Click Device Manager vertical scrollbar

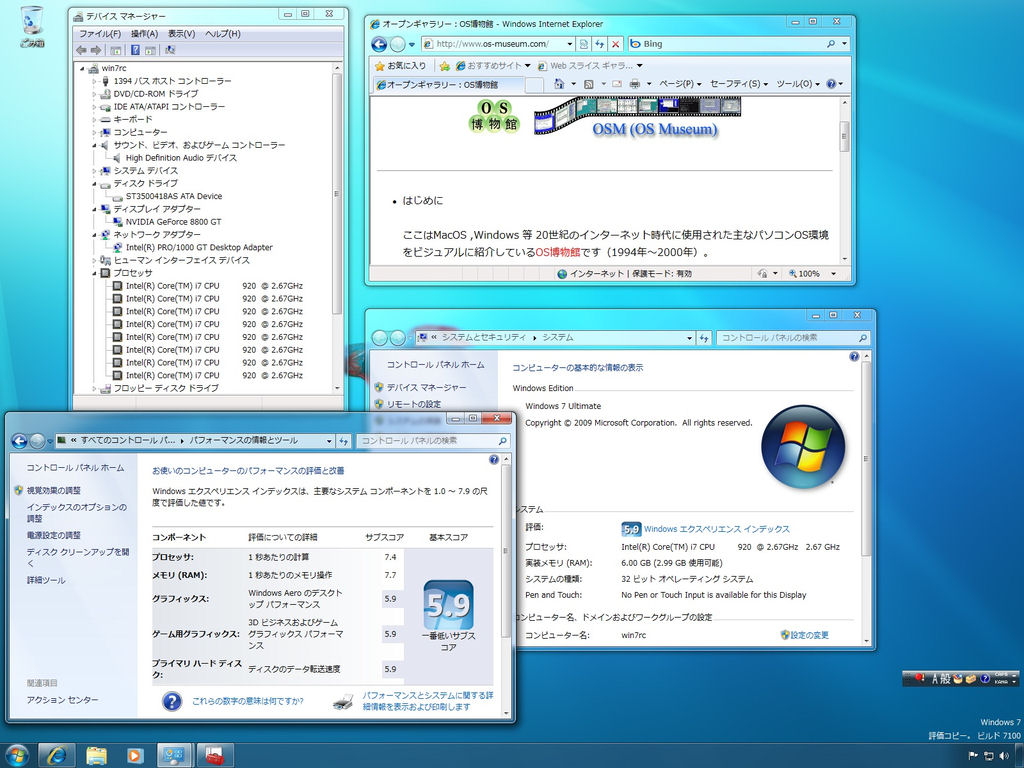pos(337,227)
